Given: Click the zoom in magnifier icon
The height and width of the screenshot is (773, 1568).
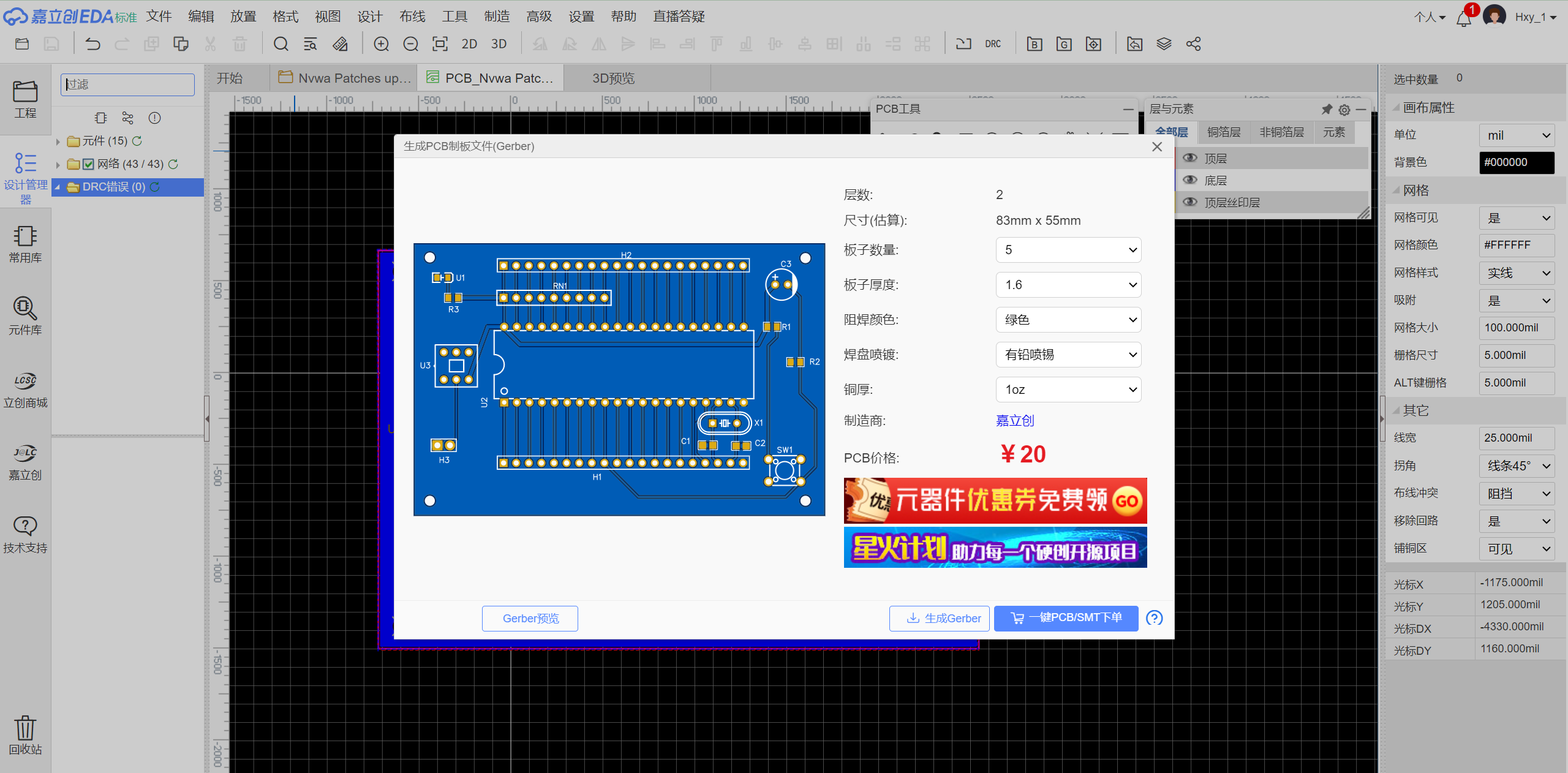Looking at the screenshot, I should pos(381,44).
